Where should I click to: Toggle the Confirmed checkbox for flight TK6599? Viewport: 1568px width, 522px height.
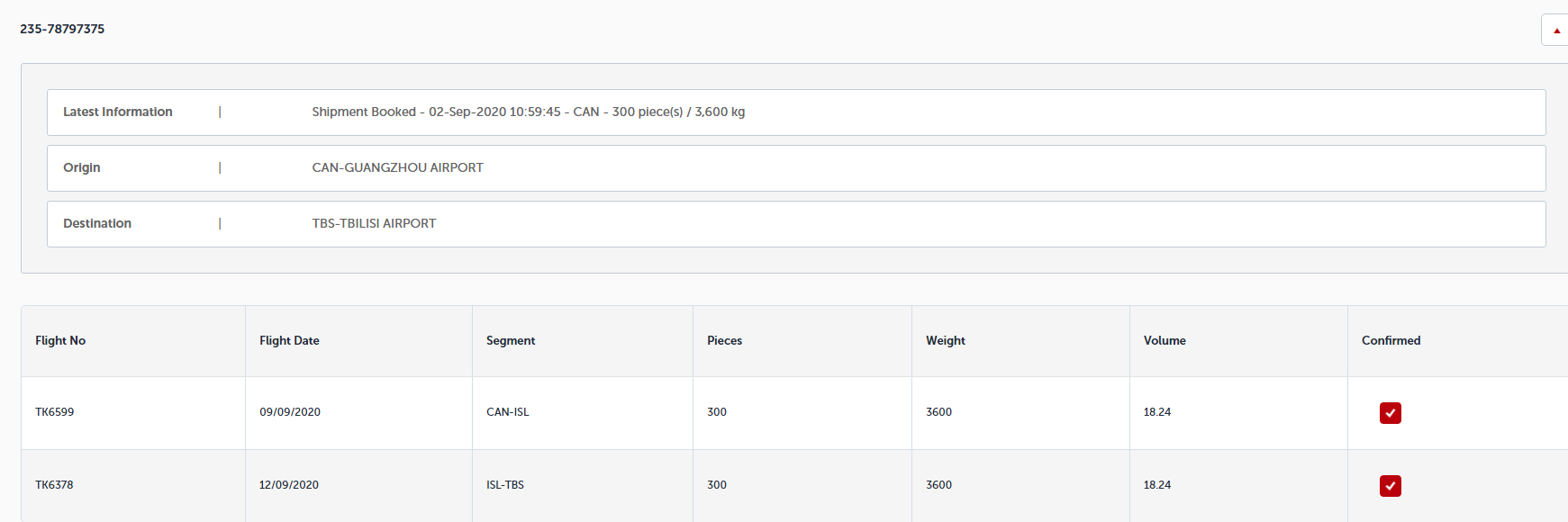pyautogui.click(x=1390, y=413)
